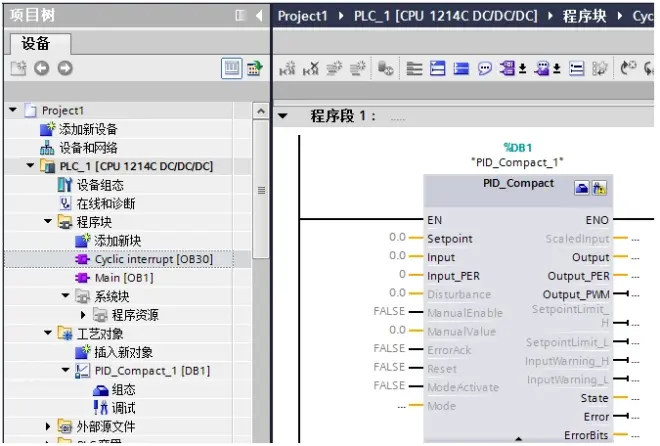660x446 pixels.
Task: Open 设备和网络 in project tree
Action: [x=88, y=148]
